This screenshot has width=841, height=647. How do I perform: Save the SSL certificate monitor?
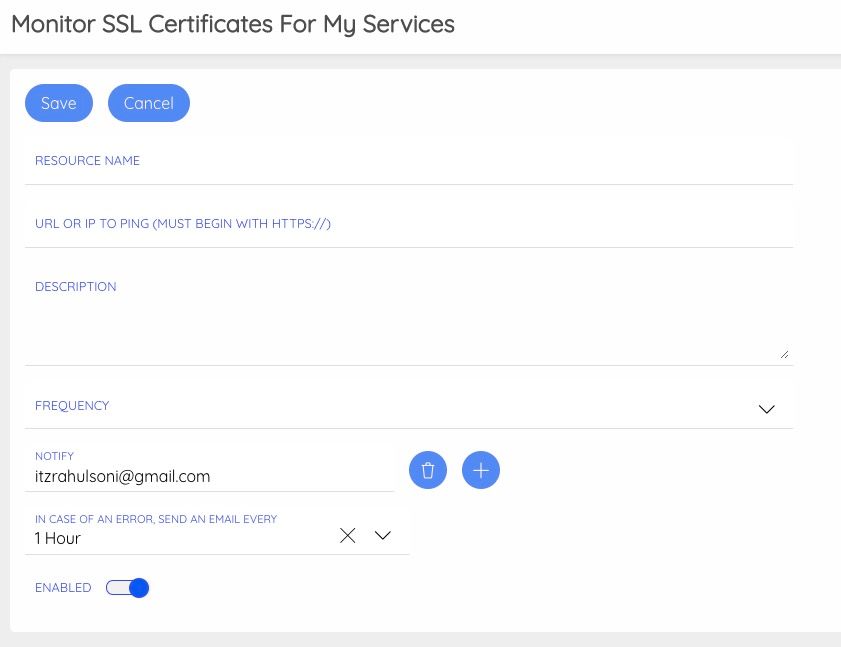(59, 103)
